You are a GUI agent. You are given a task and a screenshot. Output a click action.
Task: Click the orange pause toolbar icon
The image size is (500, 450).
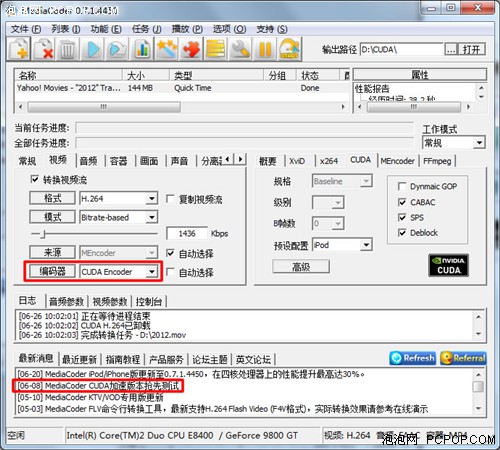tap(265, 49)
